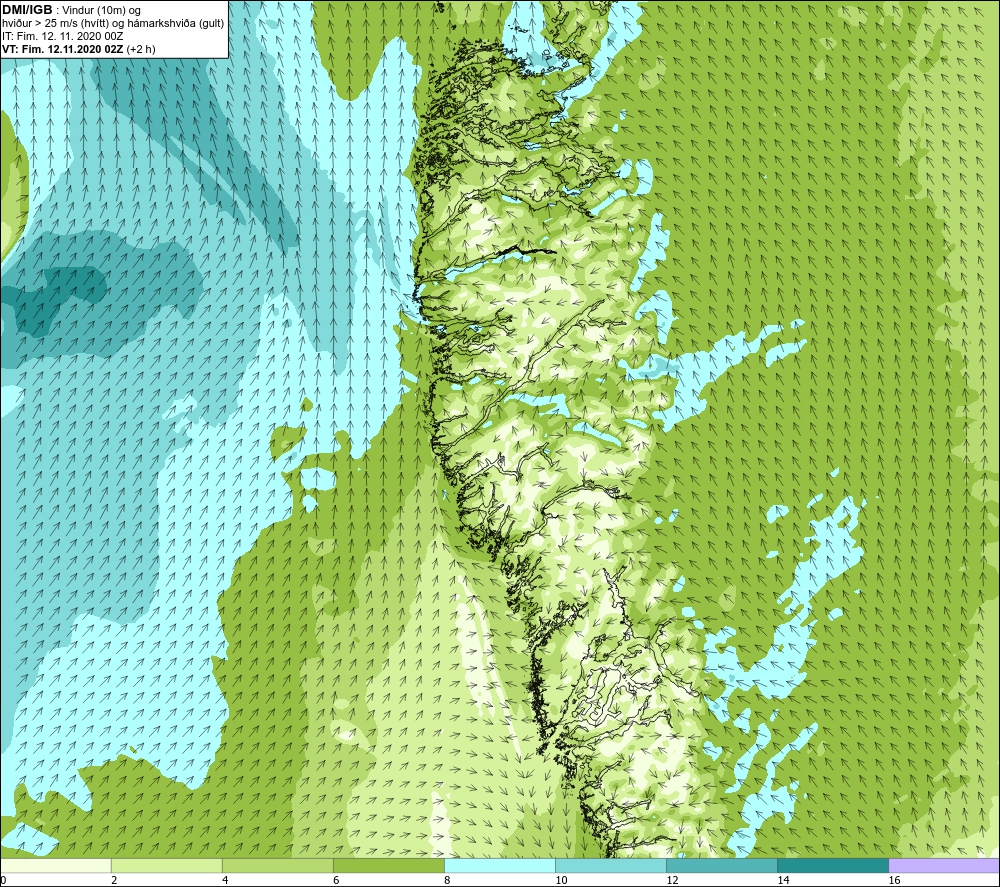Click the 6–8 m/s dark green legend swatch
This screenshot has height=887, width=1000.
coord(389,866)
